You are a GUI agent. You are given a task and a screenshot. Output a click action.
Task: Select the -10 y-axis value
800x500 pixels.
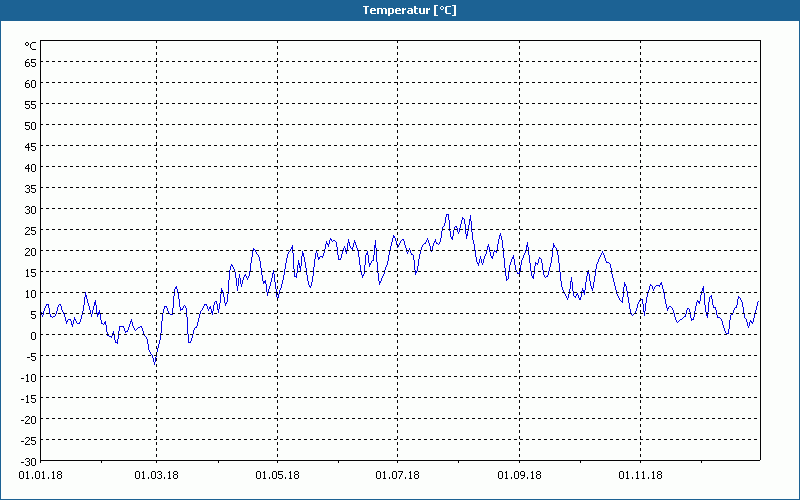[29, 378]
